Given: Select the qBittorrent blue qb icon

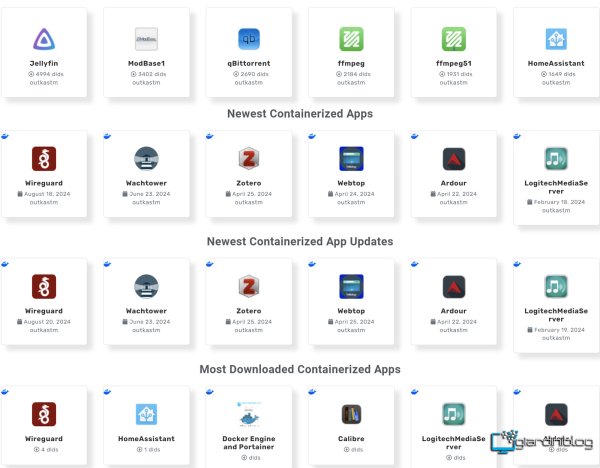Looking at the screenshot, I should (x=249, y=39).
